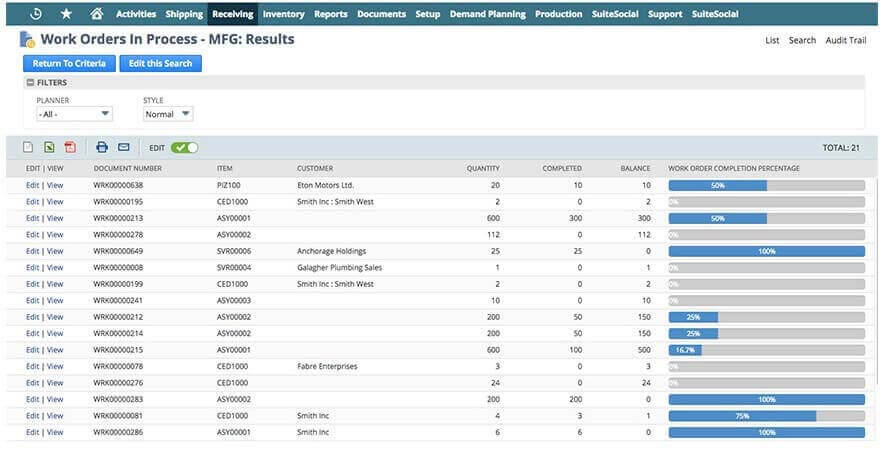The image size is (885, 470).
Task: Select customer Anchorage Holdings cell
Action: pyautogui.click(x=331, y=251)
